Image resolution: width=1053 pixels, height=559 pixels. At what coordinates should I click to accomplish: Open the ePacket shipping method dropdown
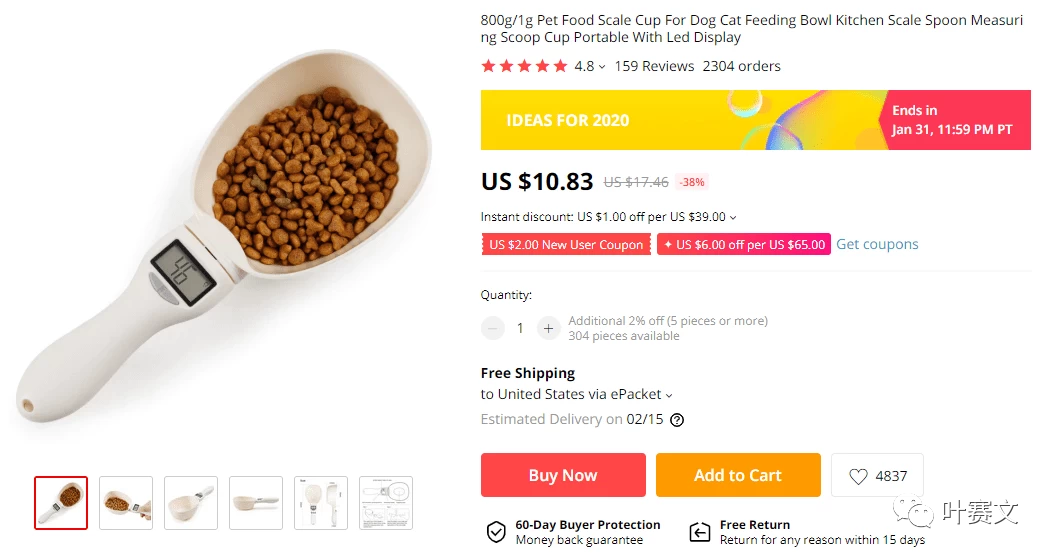tap(669, 395)
